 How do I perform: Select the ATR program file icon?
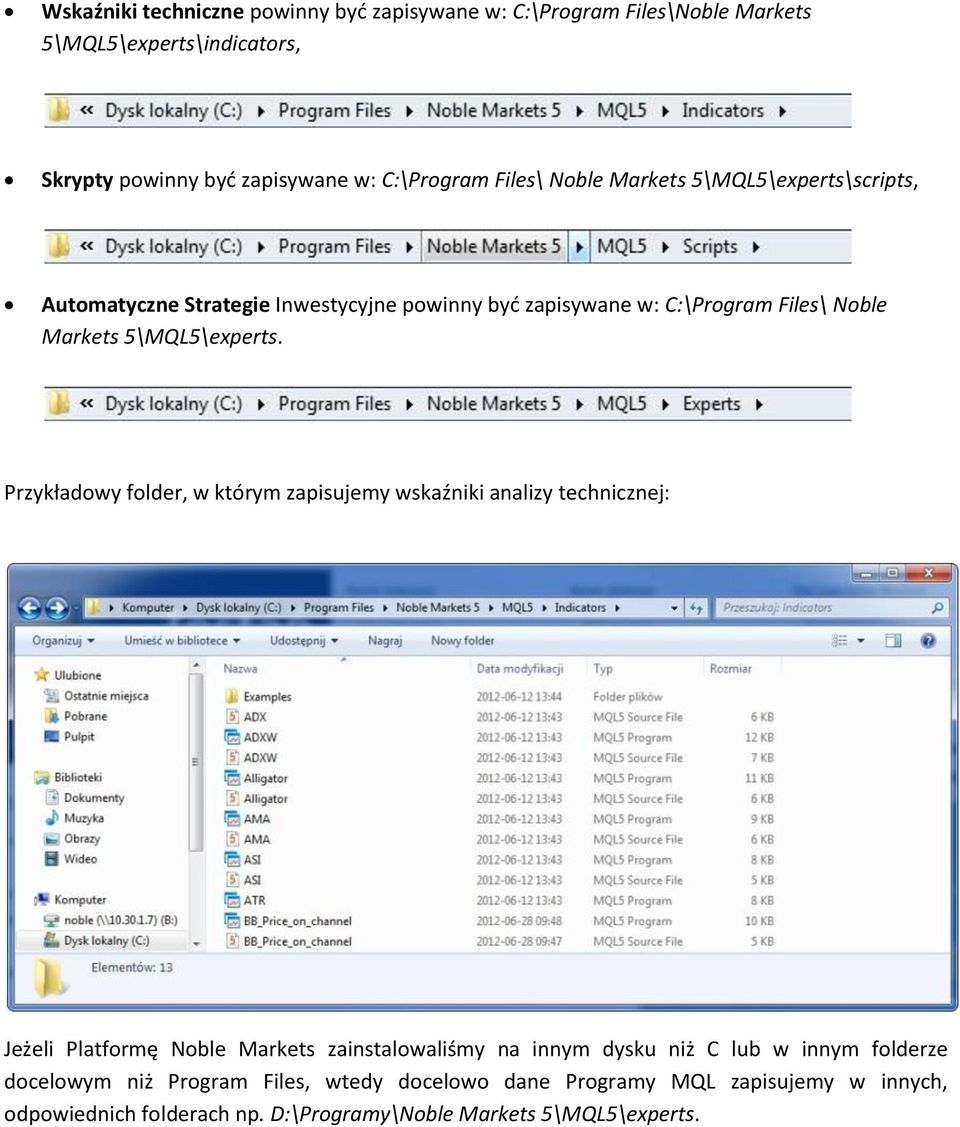point(231,900)
